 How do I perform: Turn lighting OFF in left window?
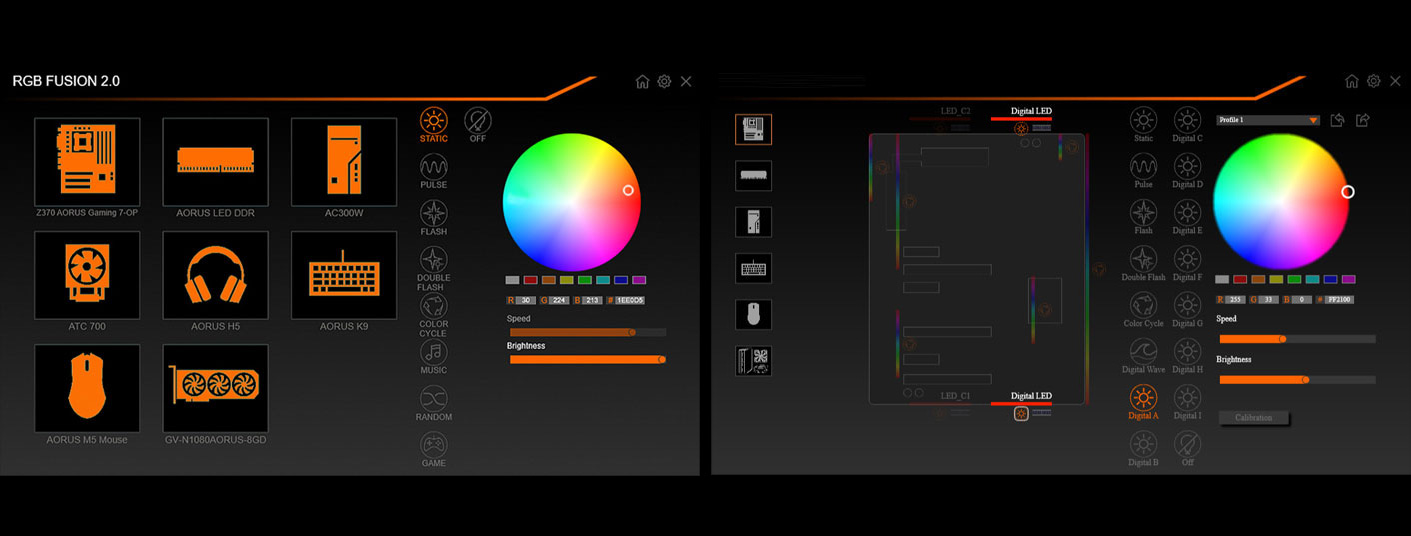click(x=478, y=125)
